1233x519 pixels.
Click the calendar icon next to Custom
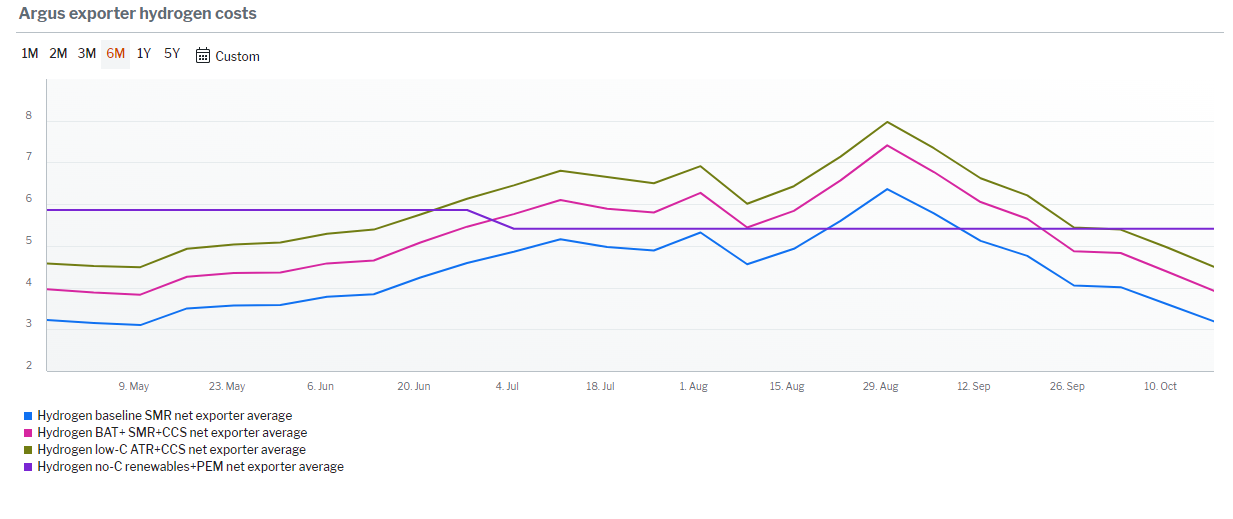[x=203, y=56]
